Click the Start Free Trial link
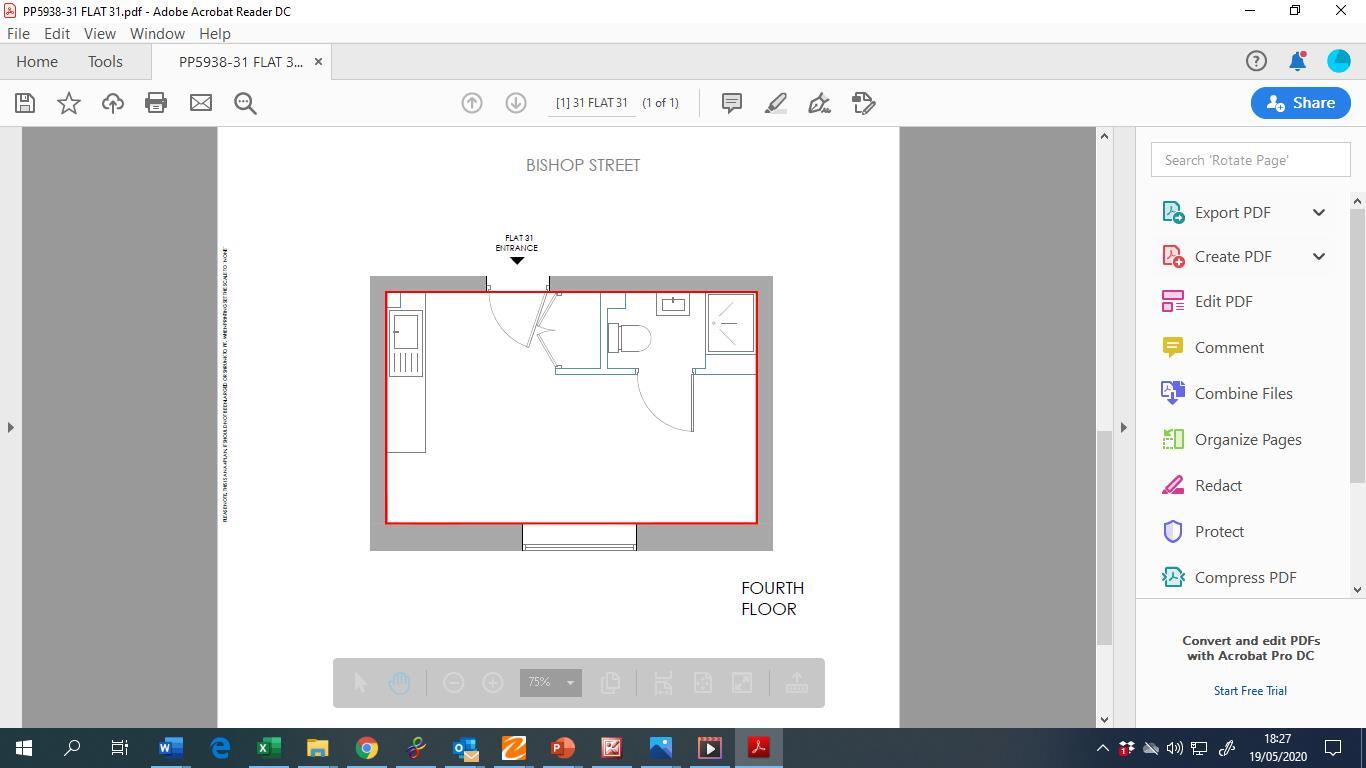This screenshot has height=768, width=1366. point(1250,691)
